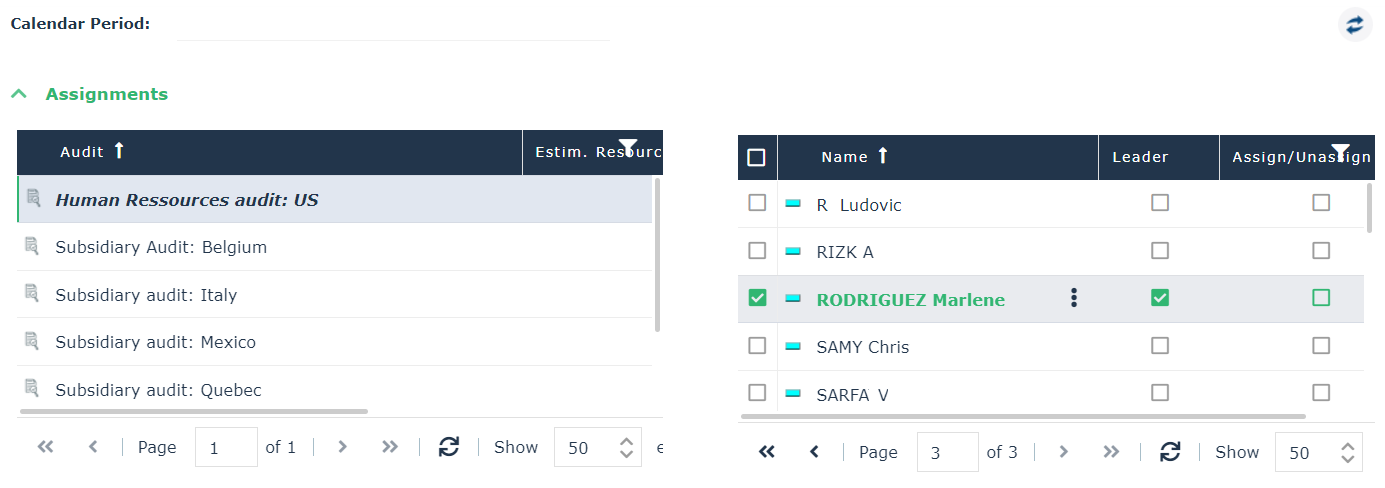Tick the Leader checkbox for SAMY Chris
This screenshot has width=1385, height=488.
tap(1159, 346)
